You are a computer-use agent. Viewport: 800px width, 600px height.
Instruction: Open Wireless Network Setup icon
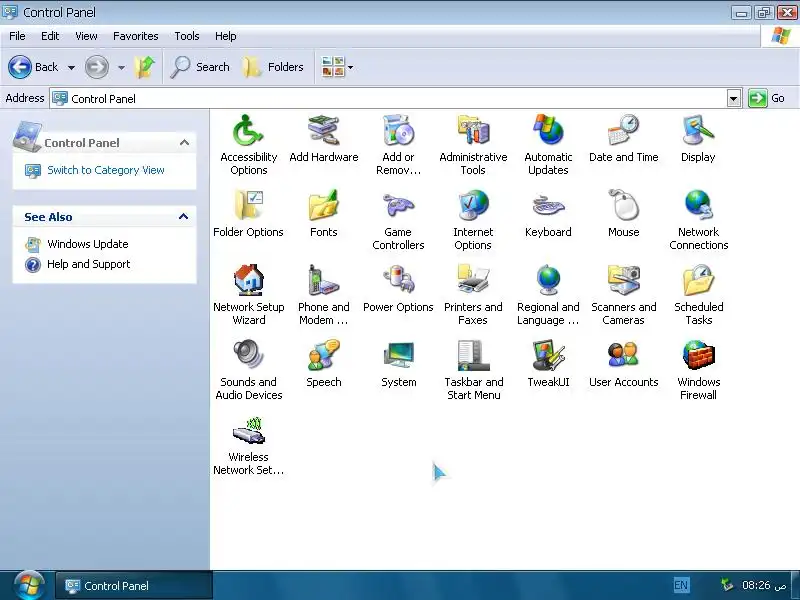248,444
